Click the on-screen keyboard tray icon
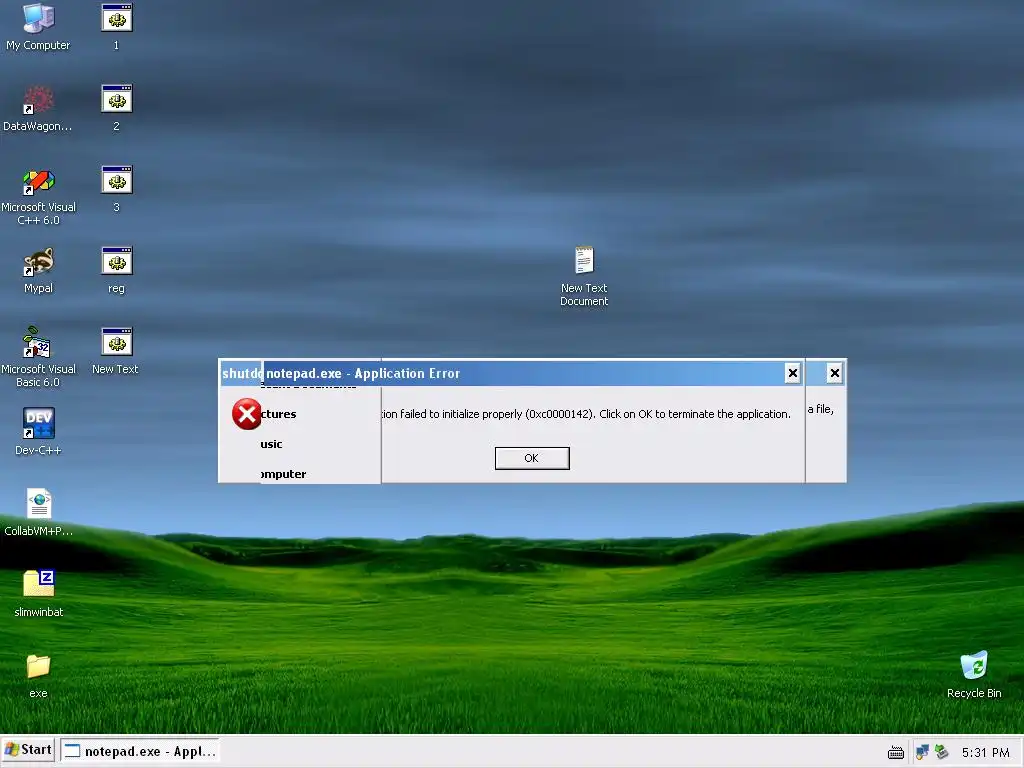1024x768 pixels. (x=896, y=753)
